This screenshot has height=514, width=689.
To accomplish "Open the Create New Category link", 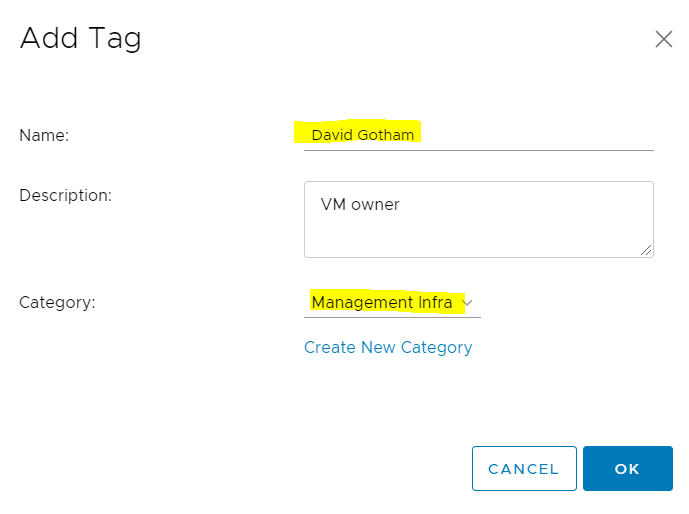I will 388,347.
